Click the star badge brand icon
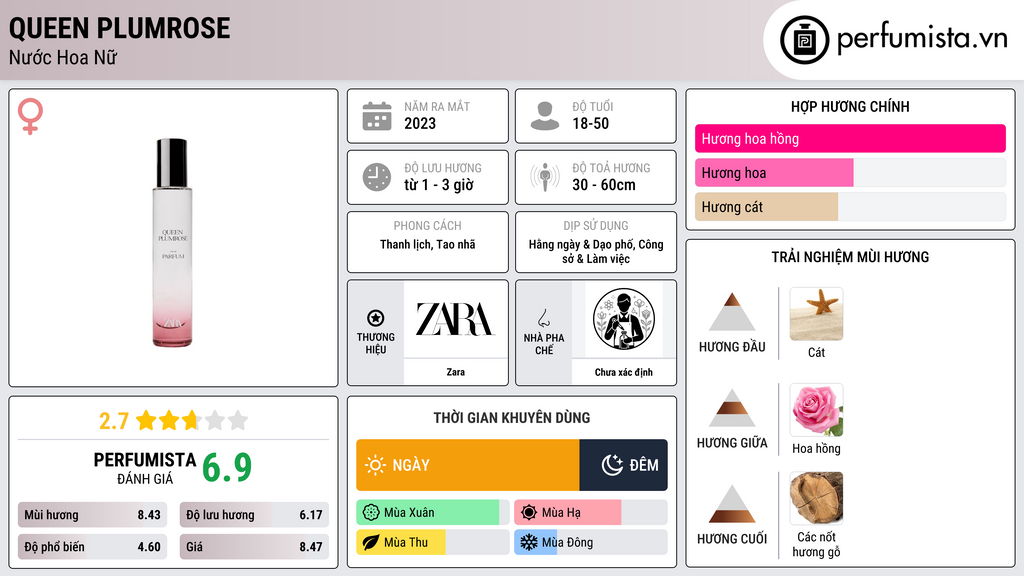1024x576 pixels. click(376, 318)
